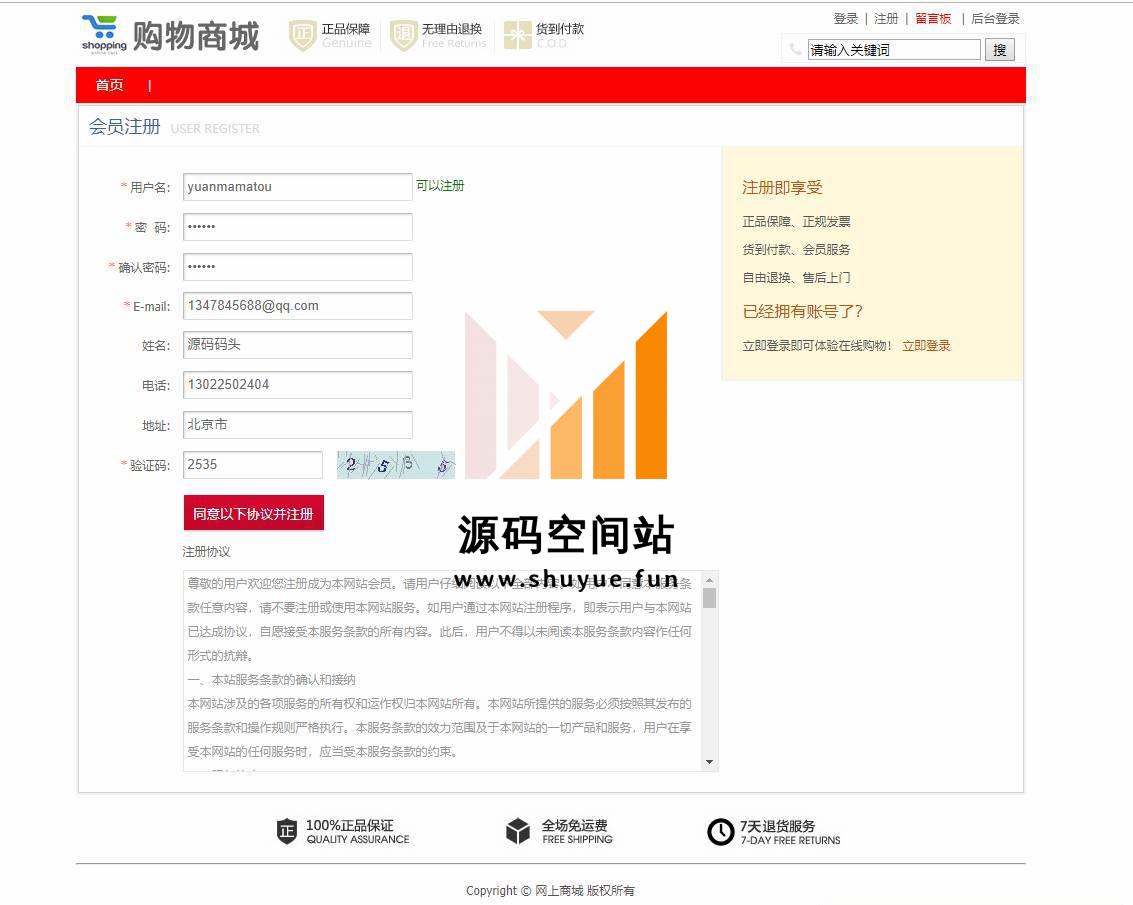Click the captcha image to refresh
1133x905 pixels.
coord(396,465)
